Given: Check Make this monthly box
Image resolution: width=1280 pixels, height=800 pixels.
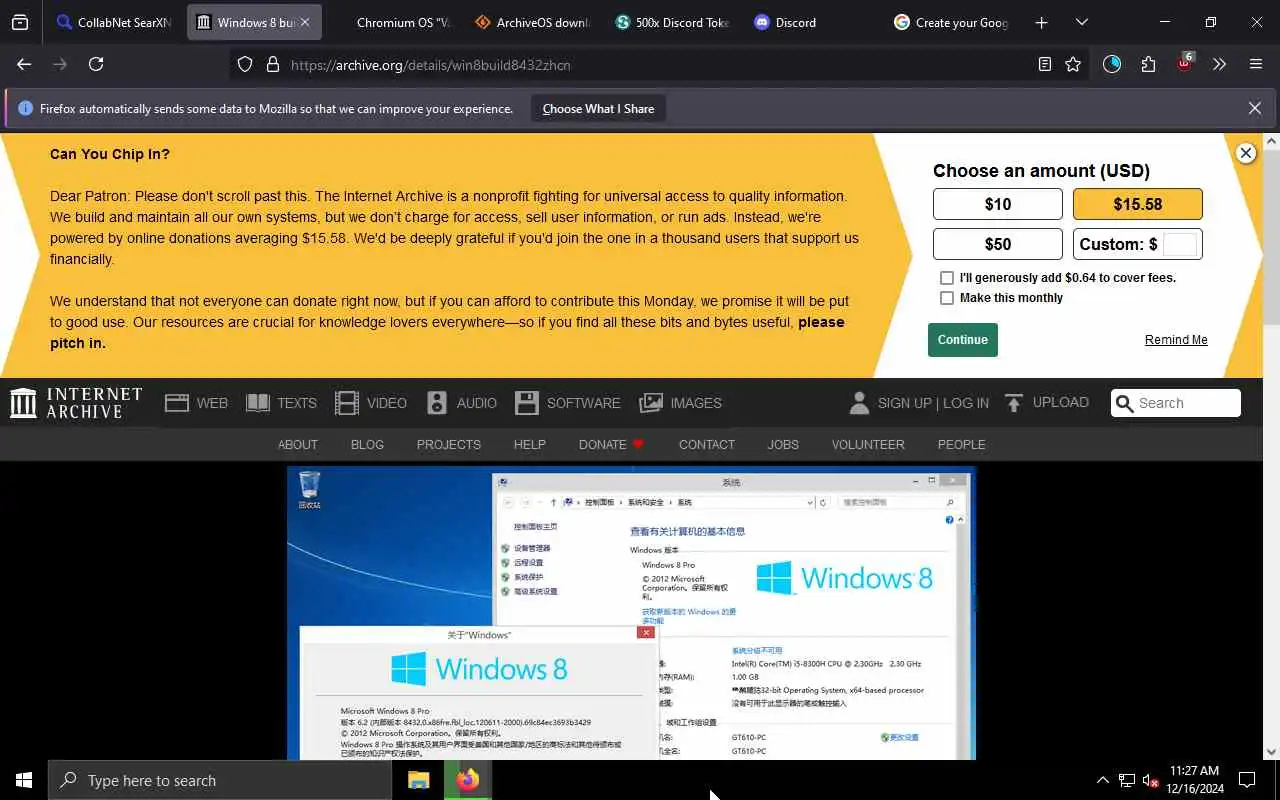Looking at the screenshot, I should click(946, 298).
